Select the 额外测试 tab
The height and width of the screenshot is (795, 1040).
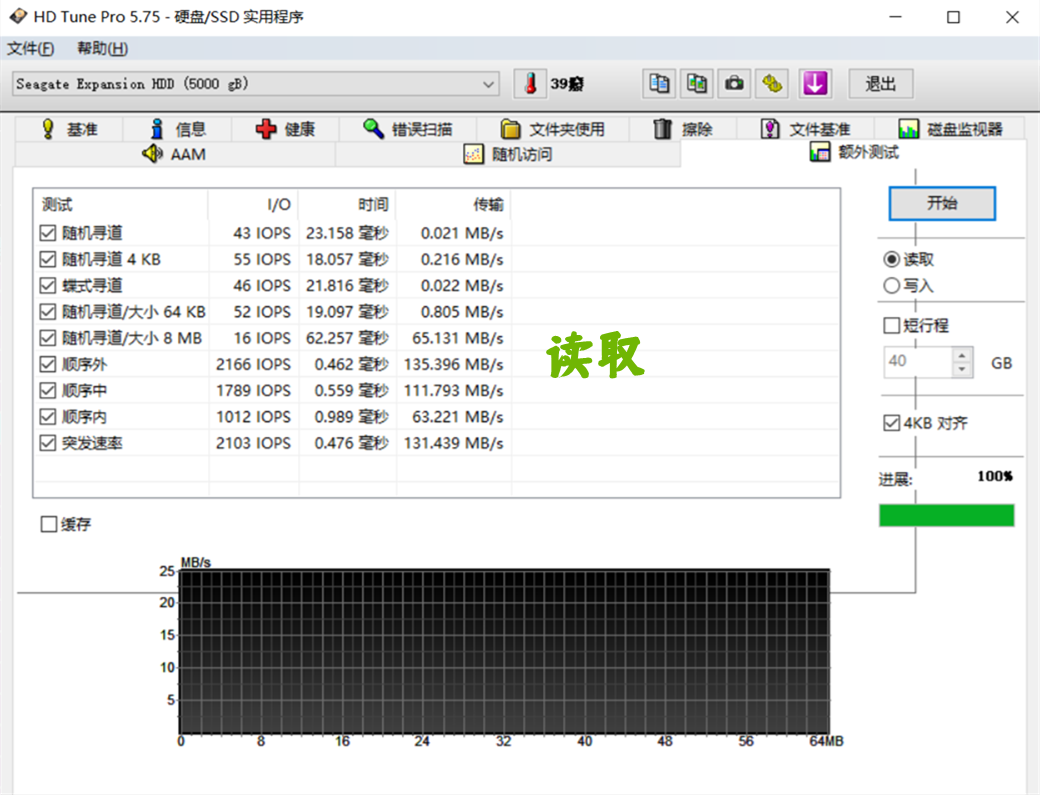pyautogui.click(x=854, y=153)
